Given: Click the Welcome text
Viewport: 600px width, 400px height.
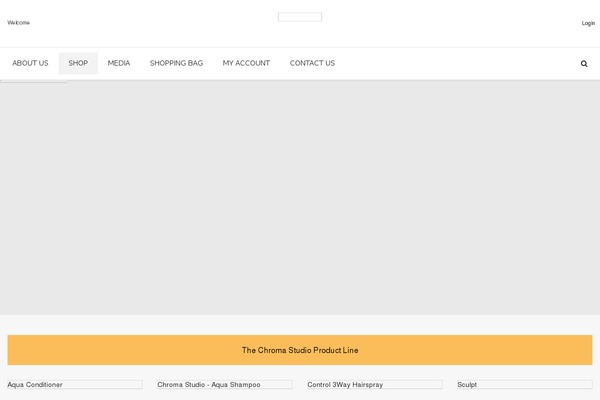Looking at the screenshot, I should pyautogui.click(x=18, y=23).
